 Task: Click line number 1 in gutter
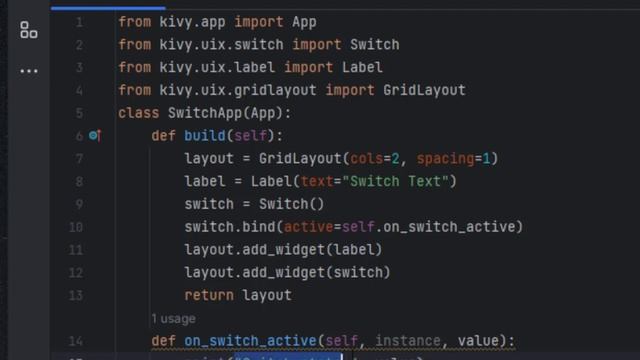click(x=79, y=22)
